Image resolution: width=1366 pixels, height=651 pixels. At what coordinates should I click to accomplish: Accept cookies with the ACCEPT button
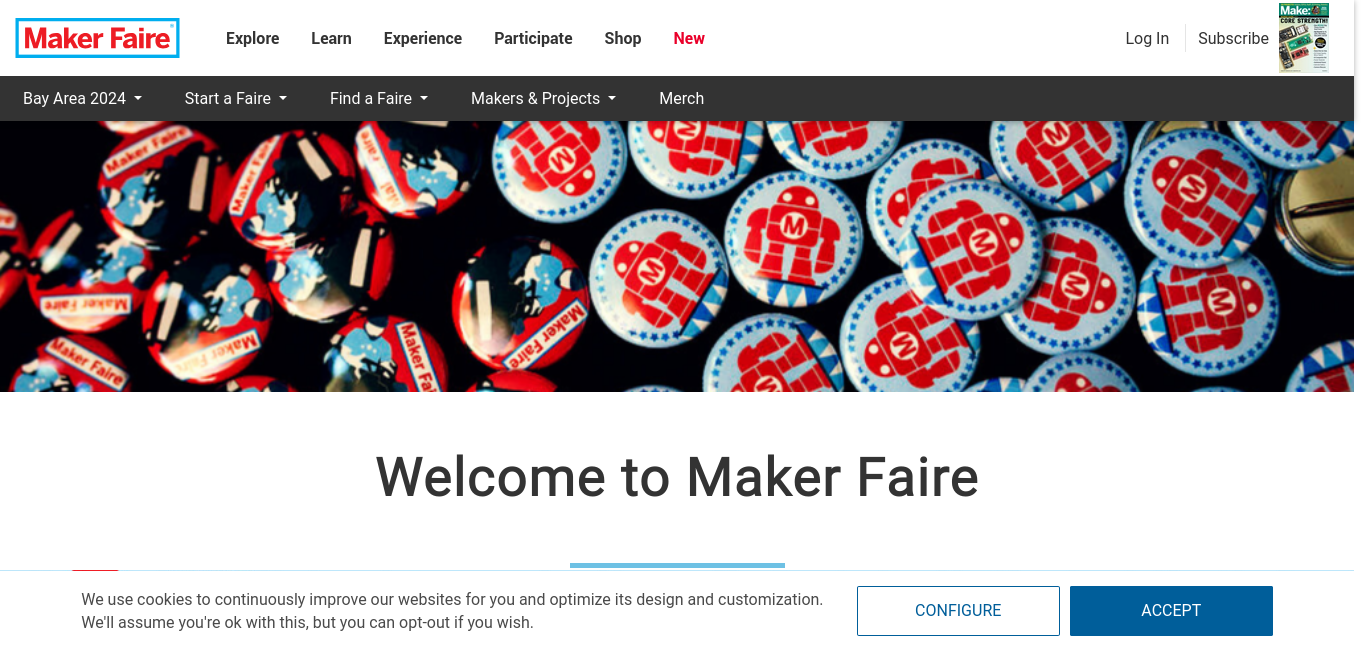click(x=1171, y=611)
